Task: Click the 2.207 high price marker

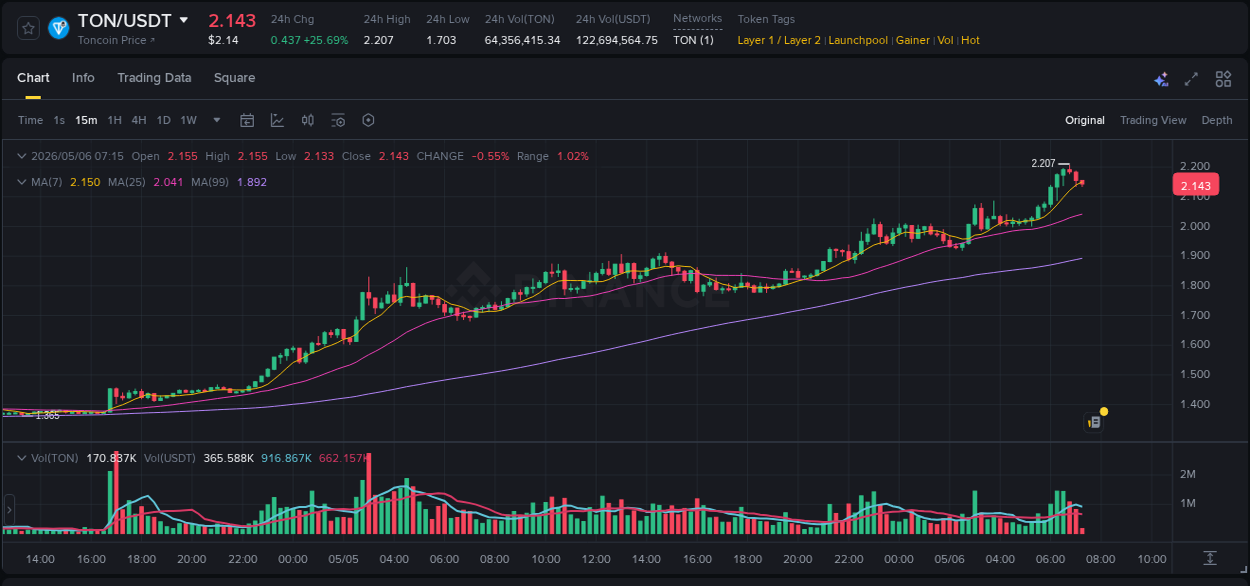Action: pyautogui.click(x=1043, y=163)
